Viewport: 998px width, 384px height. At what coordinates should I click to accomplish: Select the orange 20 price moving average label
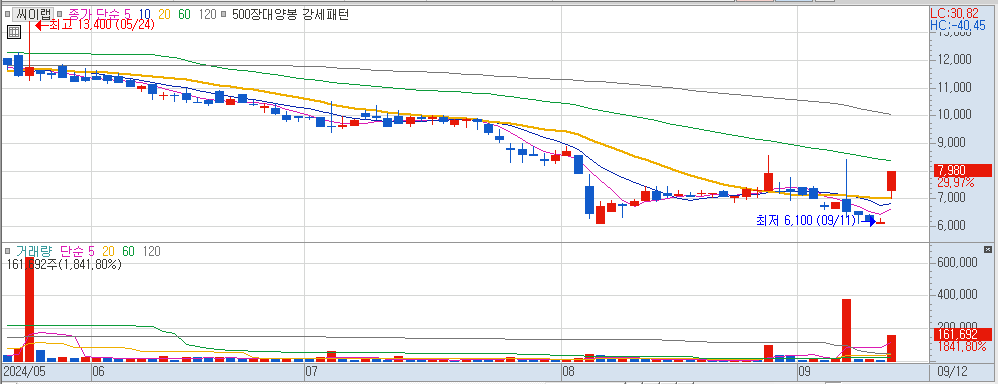pos(164,14)
